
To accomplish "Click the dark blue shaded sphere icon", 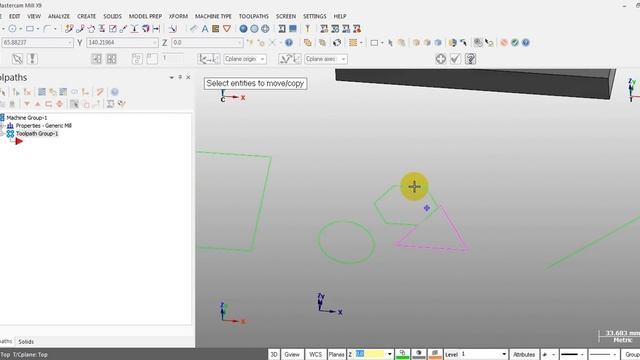I will click(243, 29).
